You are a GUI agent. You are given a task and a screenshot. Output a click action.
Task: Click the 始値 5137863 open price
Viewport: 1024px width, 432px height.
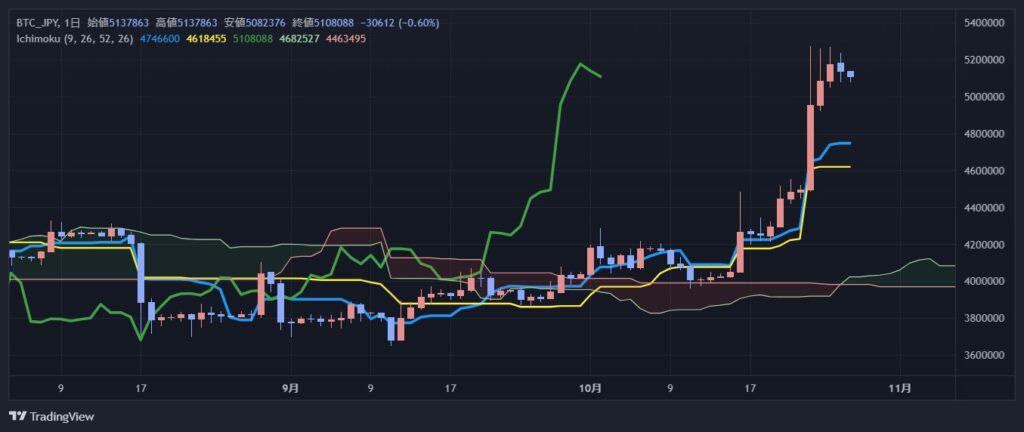[x=119, y=23]
